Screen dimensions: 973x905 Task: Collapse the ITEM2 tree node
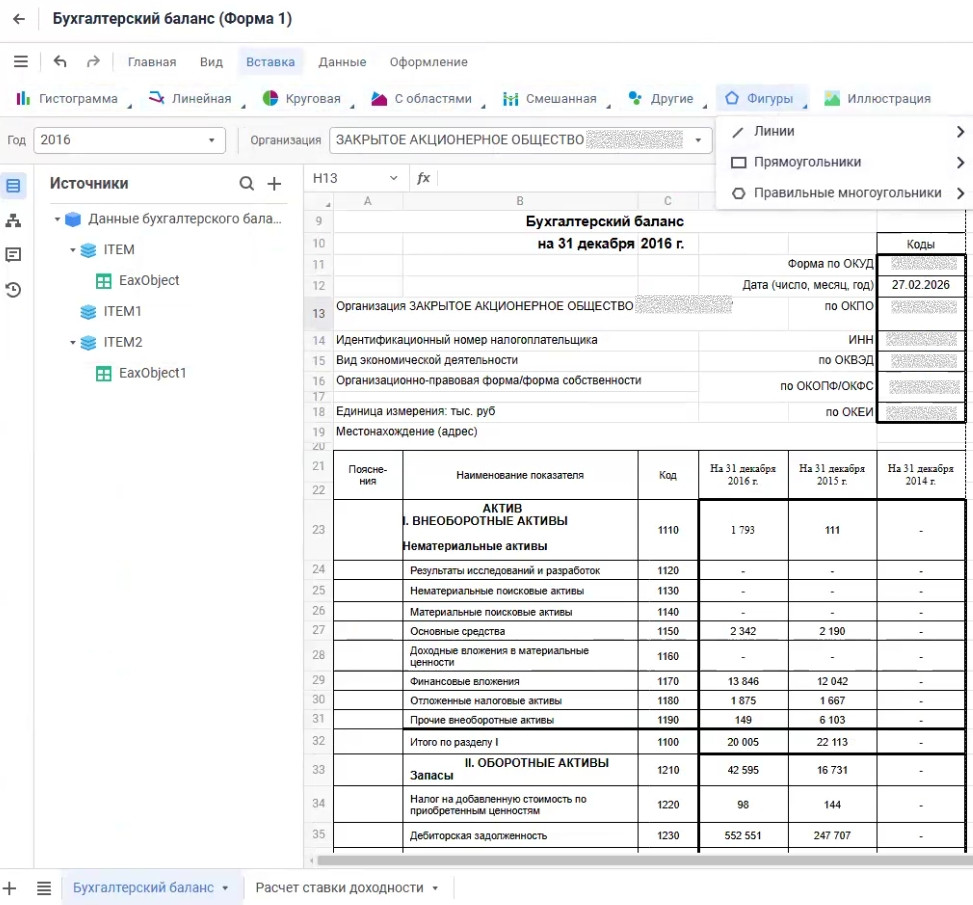pyautogui.click(x=73, y=343)
